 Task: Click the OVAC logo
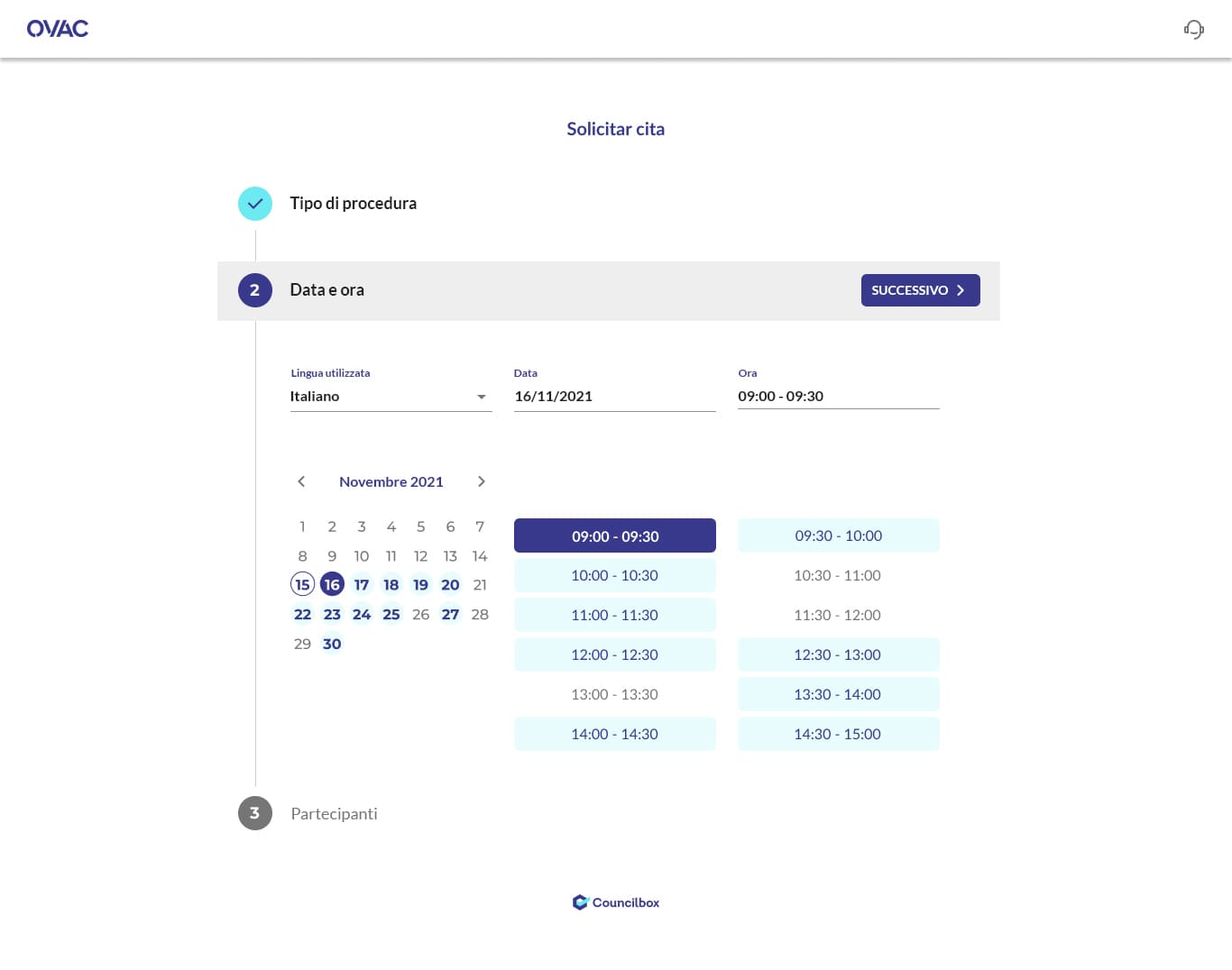point(58,29)
